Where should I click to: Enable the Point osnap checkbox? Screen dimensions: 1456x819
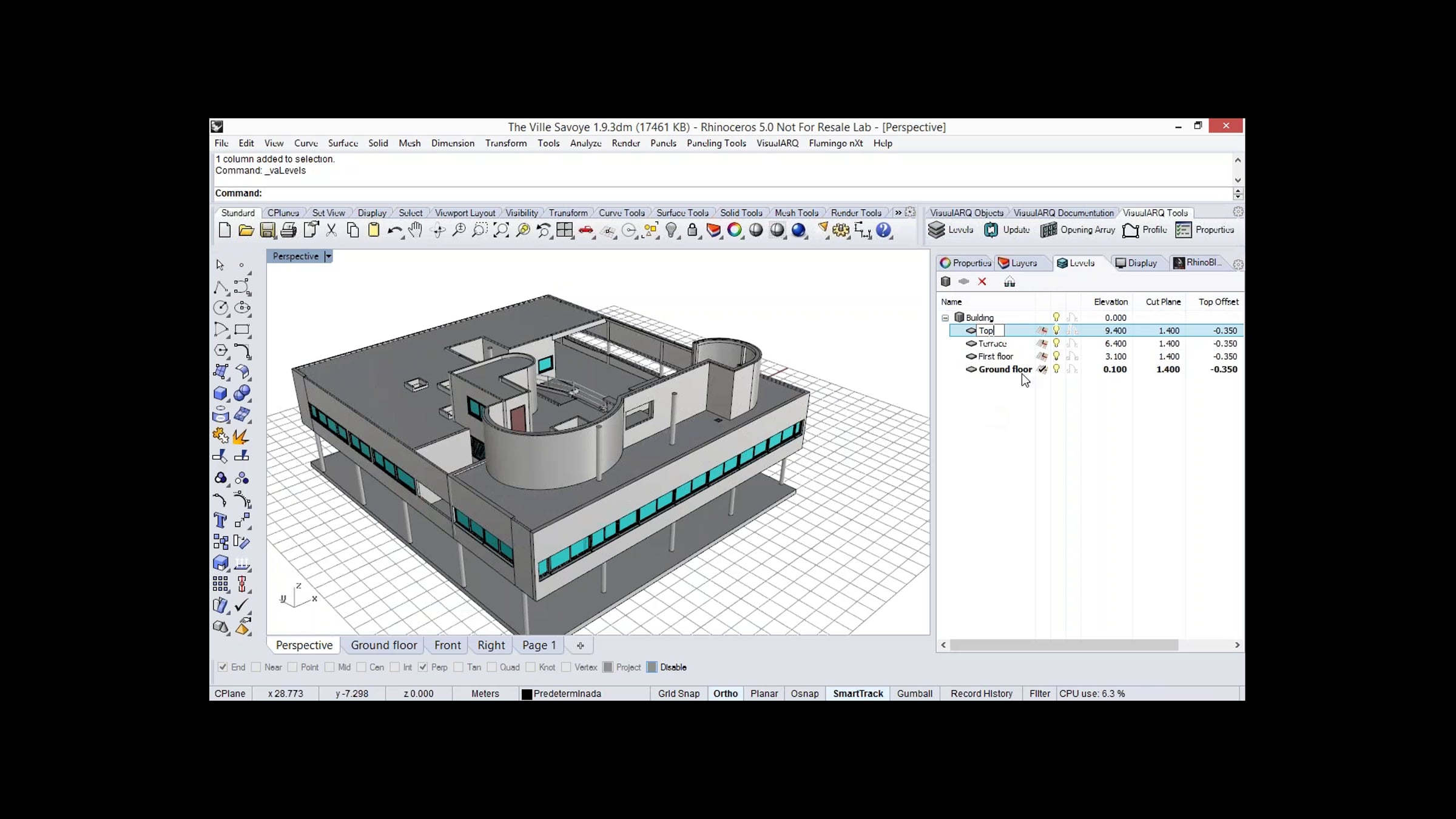click(292, 667)
